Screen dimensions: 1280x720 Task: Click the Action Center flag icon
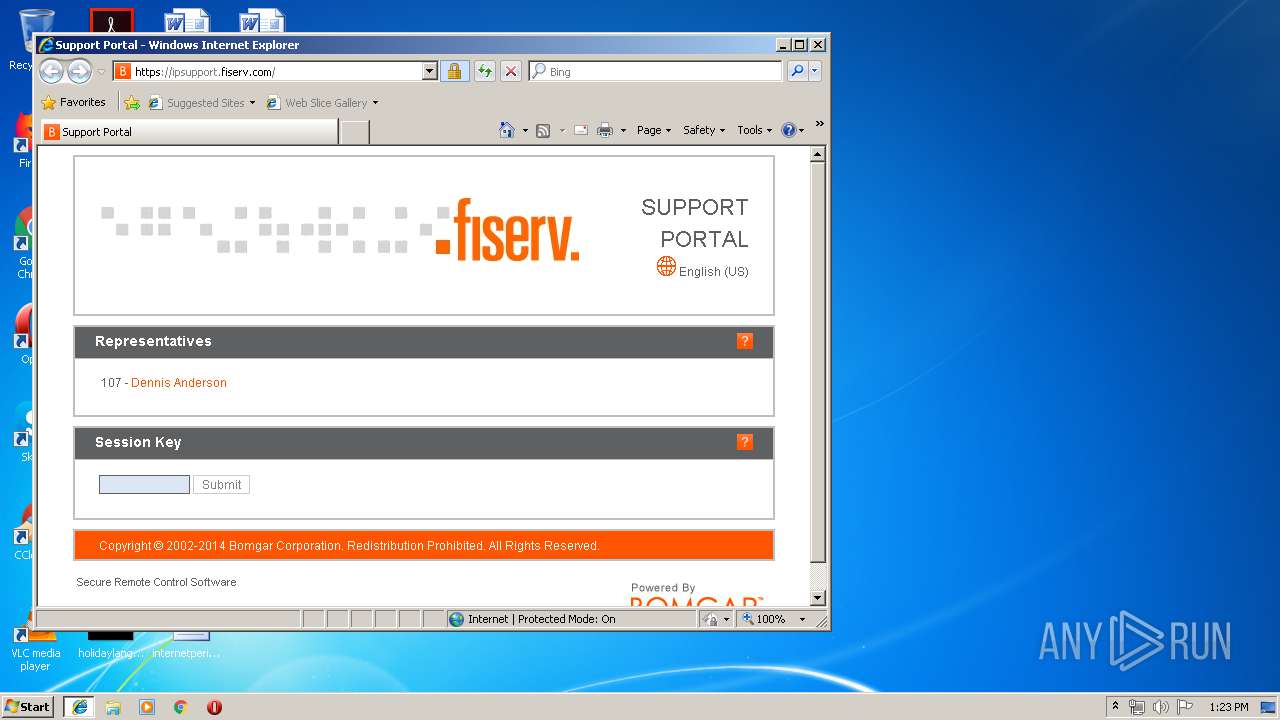(x=1185, y=707)
